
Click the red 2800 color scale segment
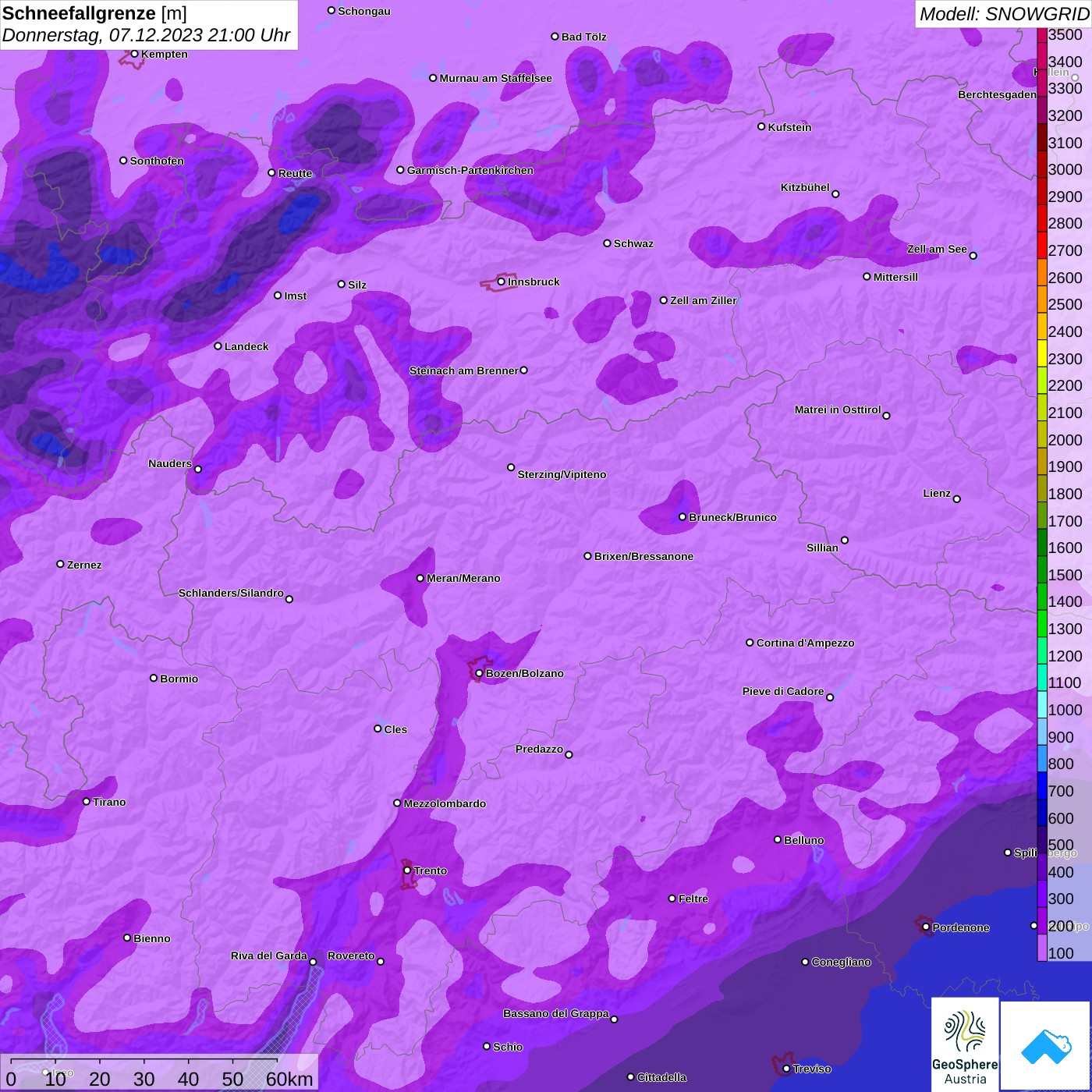[x=1042, y=217]
